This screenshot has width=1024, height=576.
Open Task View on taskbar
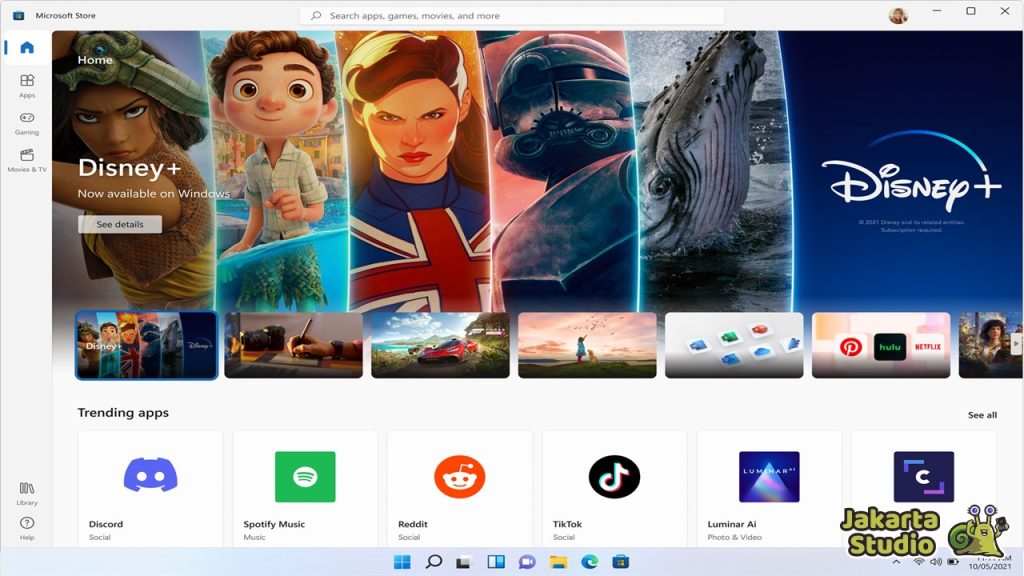point(464,562)
